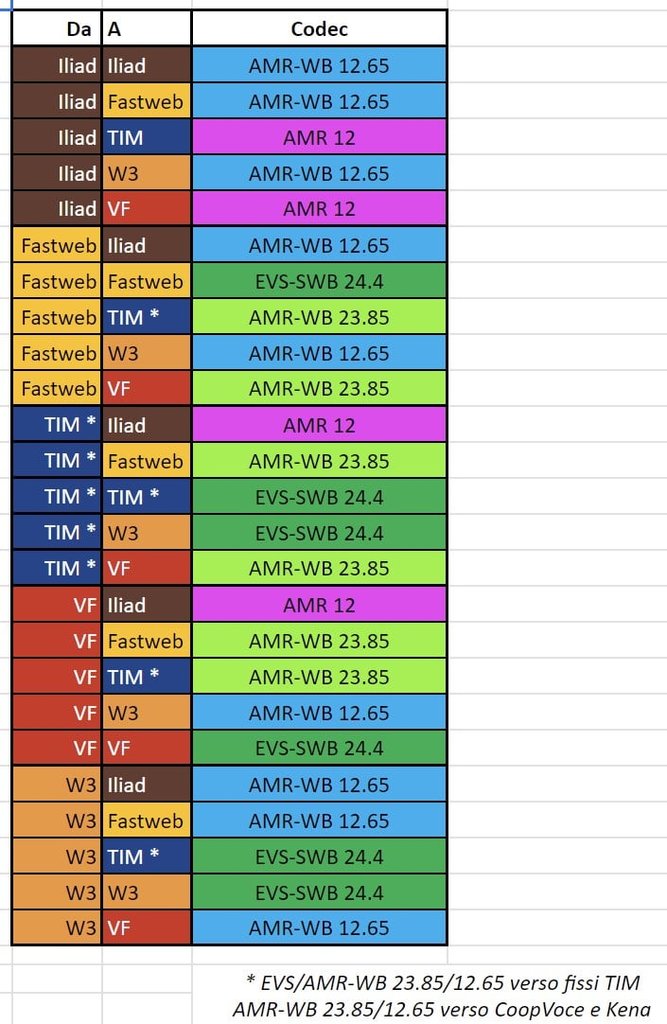
Task: Select the codec cell for Fastweb to VF
Action: 319,389
